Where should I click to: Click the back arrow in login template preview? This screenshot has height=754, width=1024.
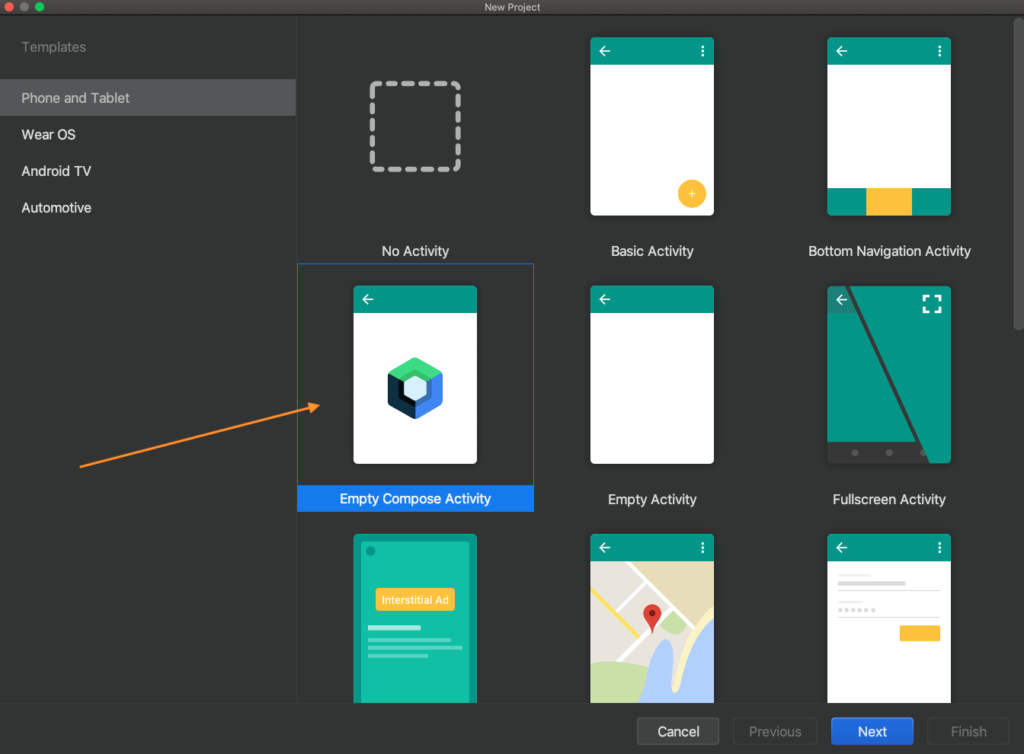click(842, 548)
